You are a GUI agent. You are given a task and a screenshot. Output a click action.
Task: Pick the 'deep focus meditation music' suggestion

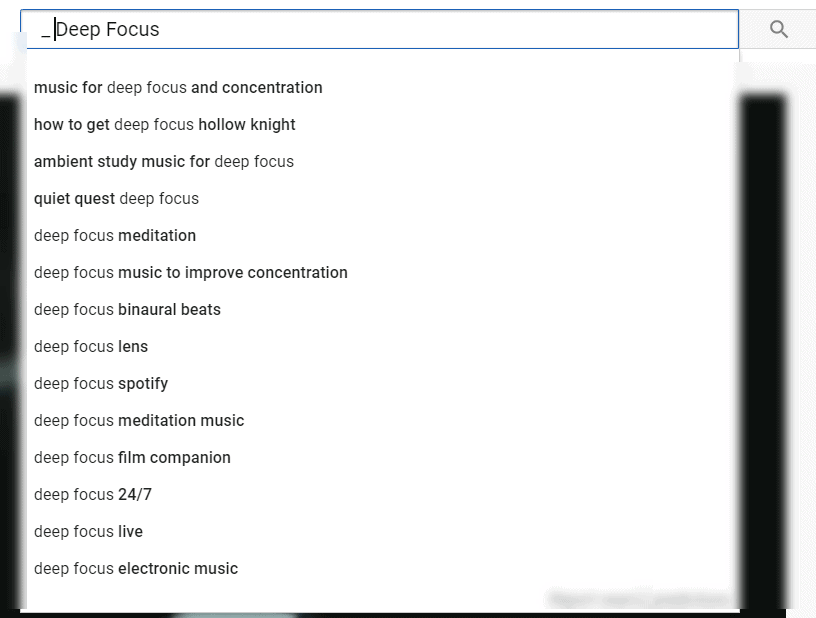(139, 421)
